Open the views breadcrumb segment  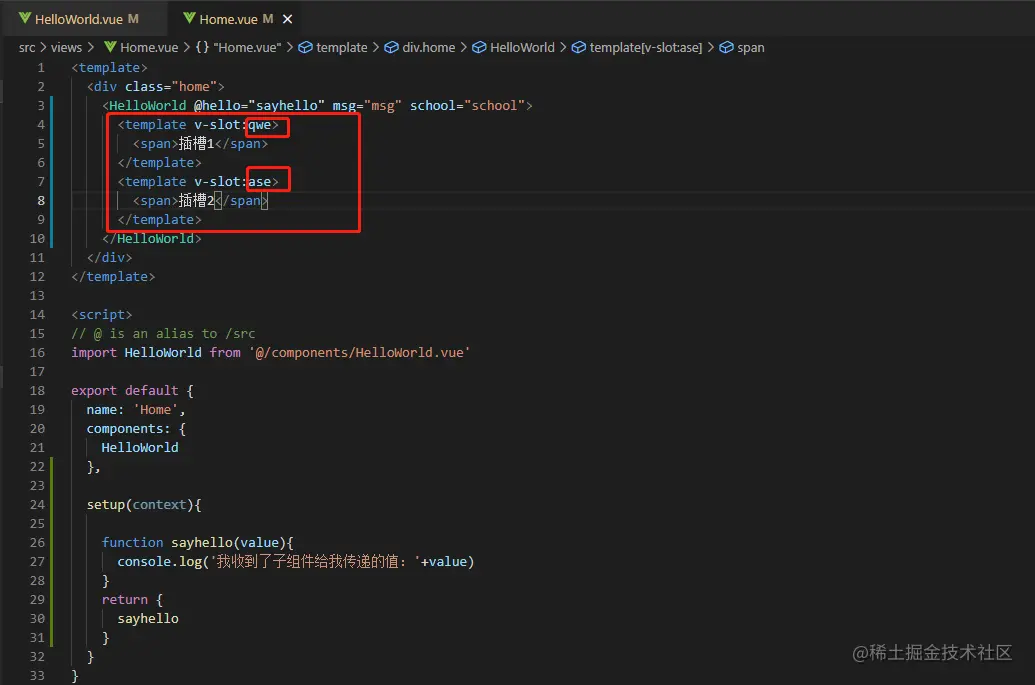(x=67, y=48)
